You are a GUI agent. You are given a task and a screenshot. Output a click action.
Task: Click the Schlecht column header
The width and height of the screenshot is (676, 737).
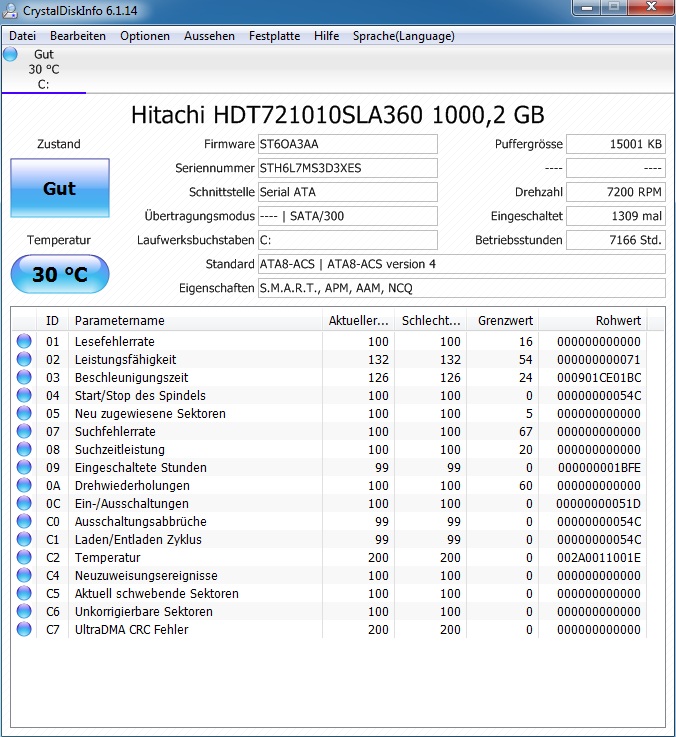point(430,321)
